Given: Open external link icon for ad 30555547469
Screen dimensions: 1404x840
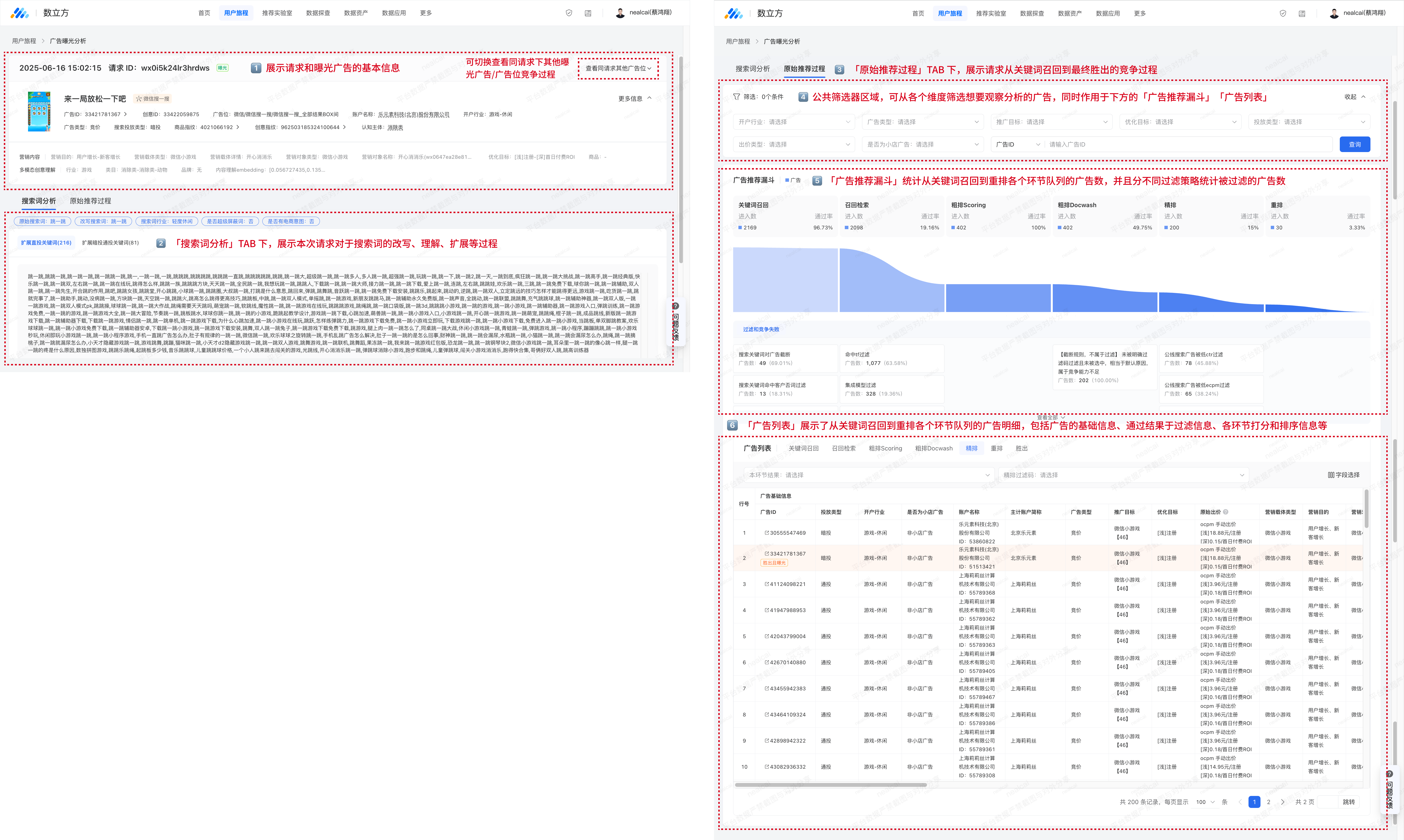Looking at the screenshot, I should tap(767, 533).
